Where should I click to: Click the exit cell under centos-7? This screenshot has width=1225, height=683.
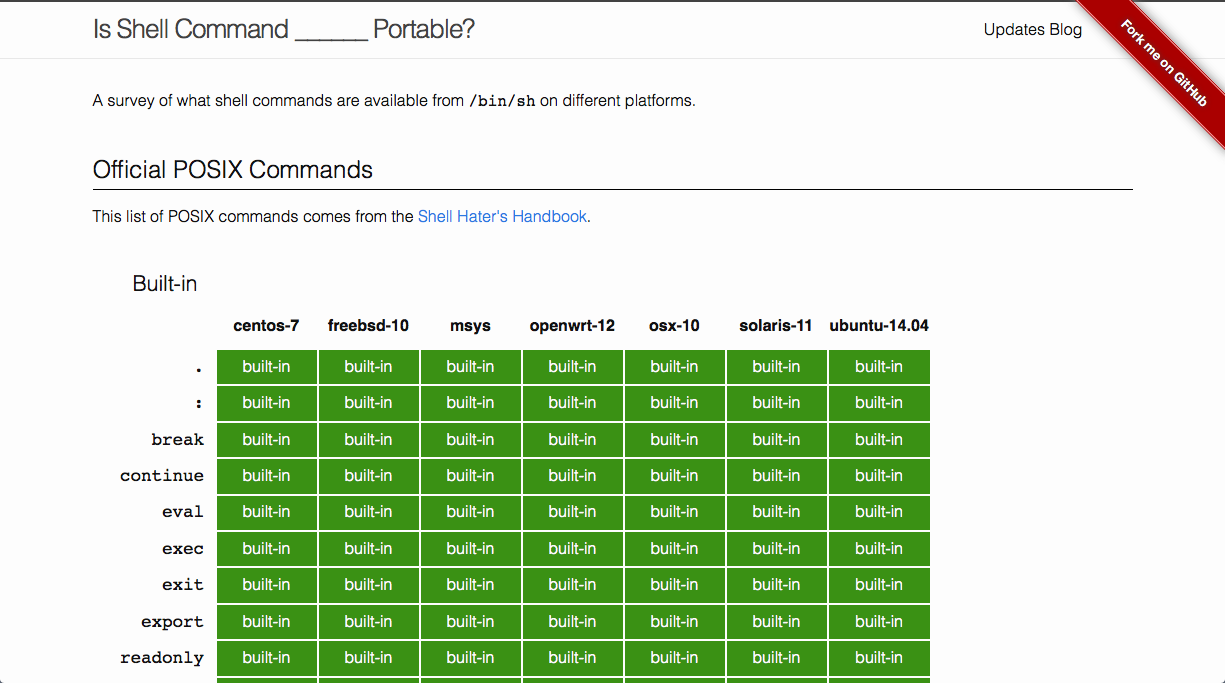coord(266,584)
